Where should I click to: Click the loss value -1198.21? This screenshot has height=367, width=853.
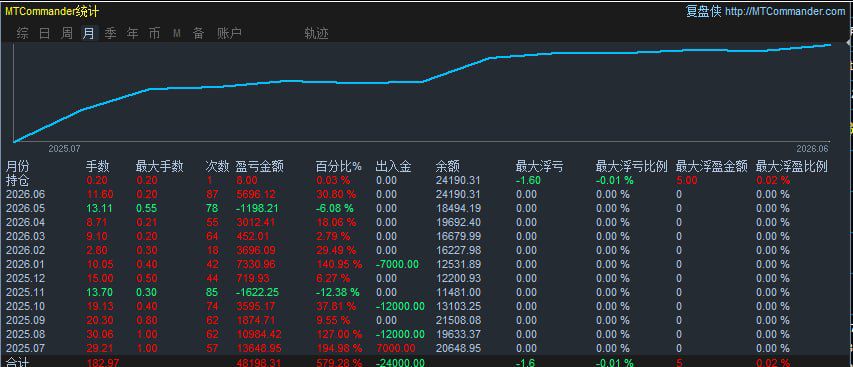point(257,208)
